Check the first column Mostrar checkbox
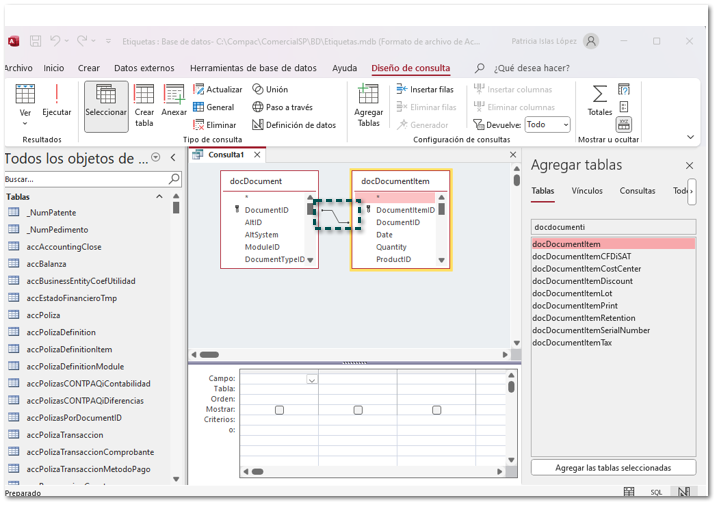 (x=279, y=410)
